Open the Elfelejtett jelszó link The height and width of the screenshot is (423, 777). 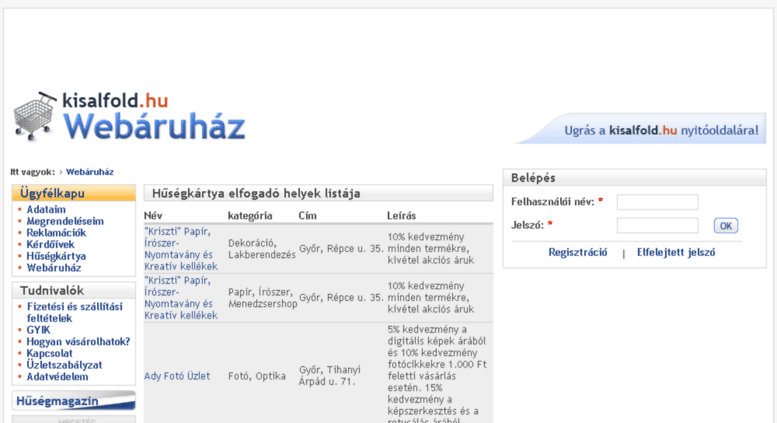676,253
